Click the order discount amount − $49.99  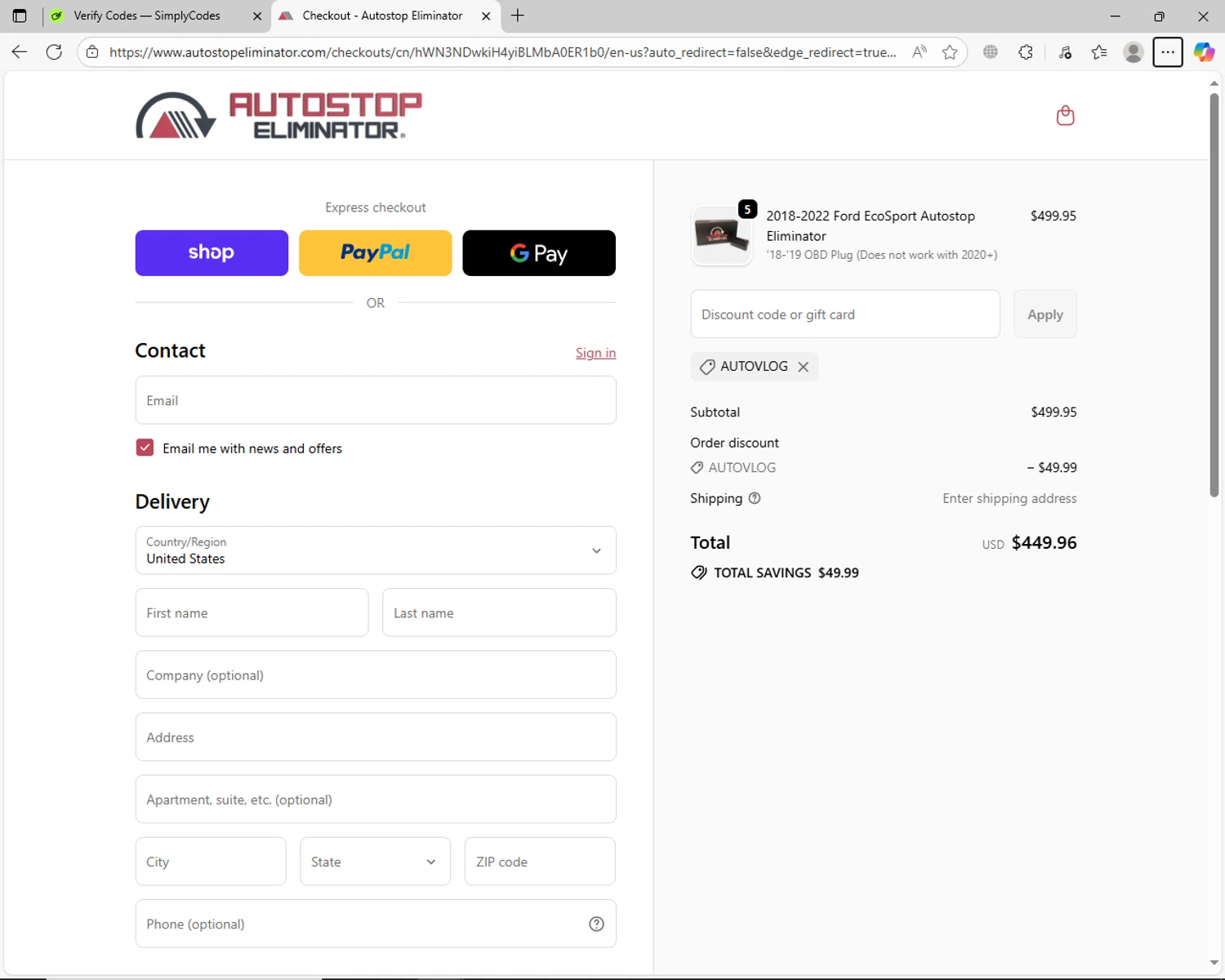[1052, 468]
